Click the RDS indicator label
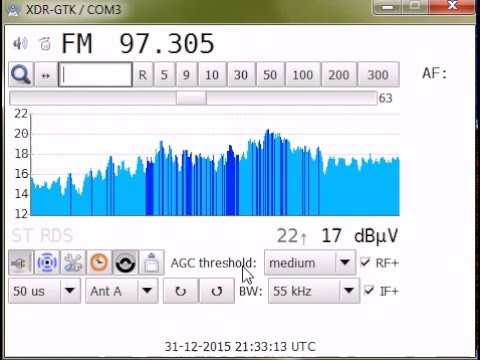Image resolution: width=480 pixels, height=360 pixels. [x=56, y=236]
